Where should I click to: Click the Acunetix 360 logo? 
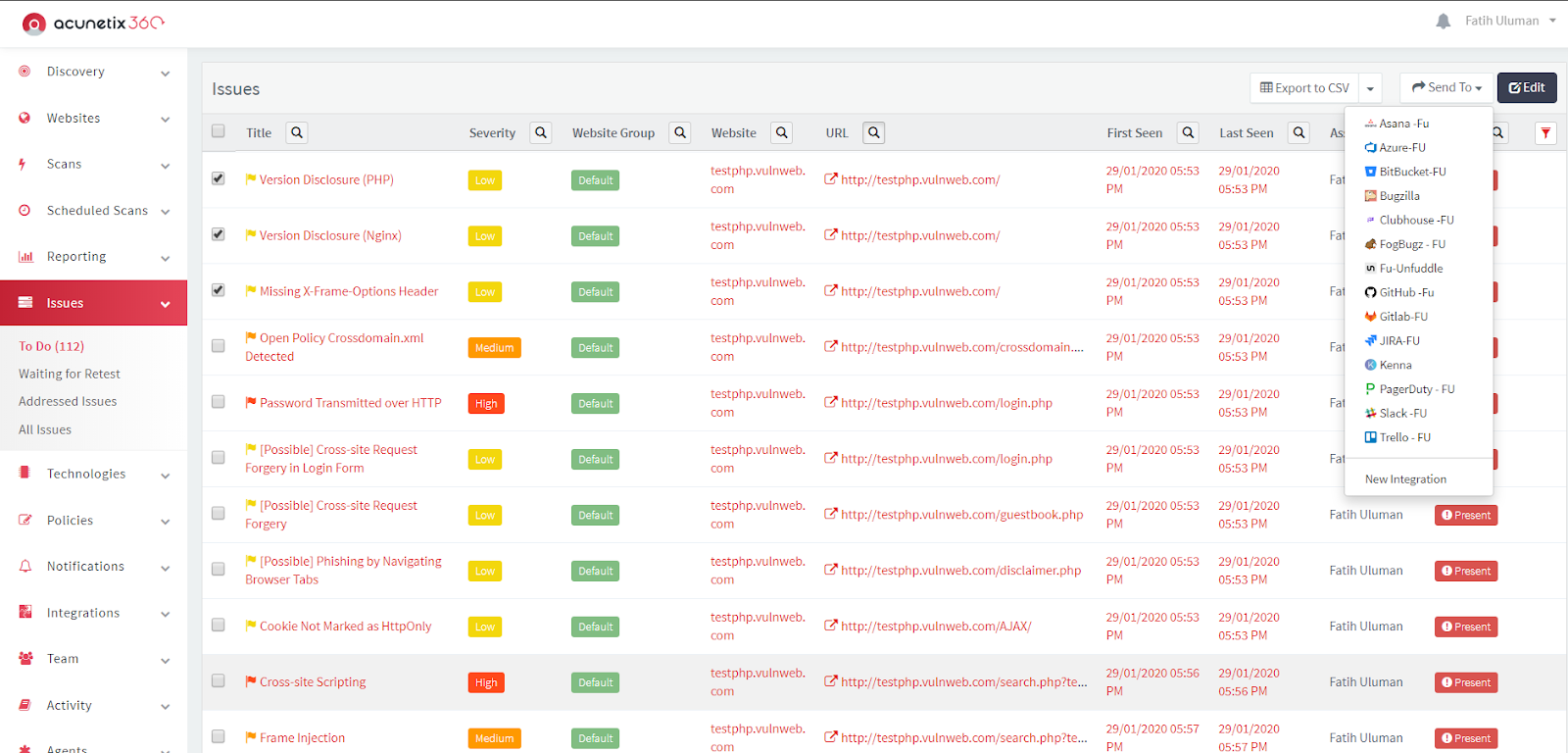(93, 23)
